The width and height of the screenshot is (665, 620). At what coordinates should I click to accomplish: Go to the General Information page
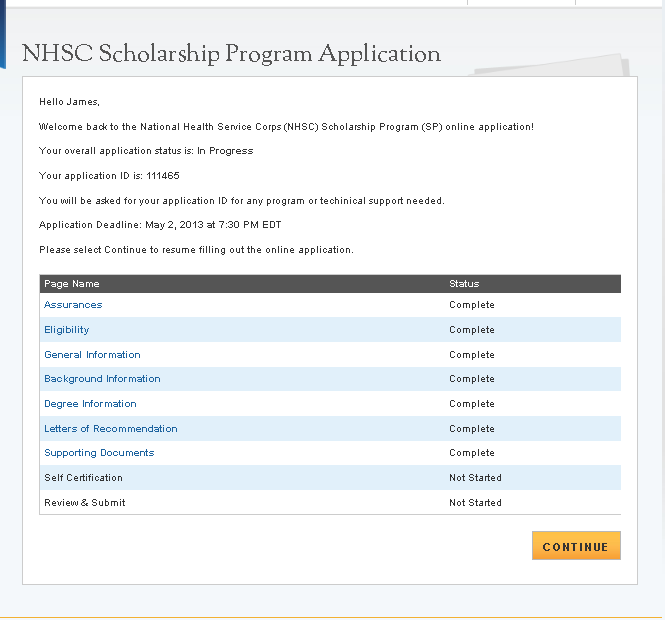(x=92, y=355)
